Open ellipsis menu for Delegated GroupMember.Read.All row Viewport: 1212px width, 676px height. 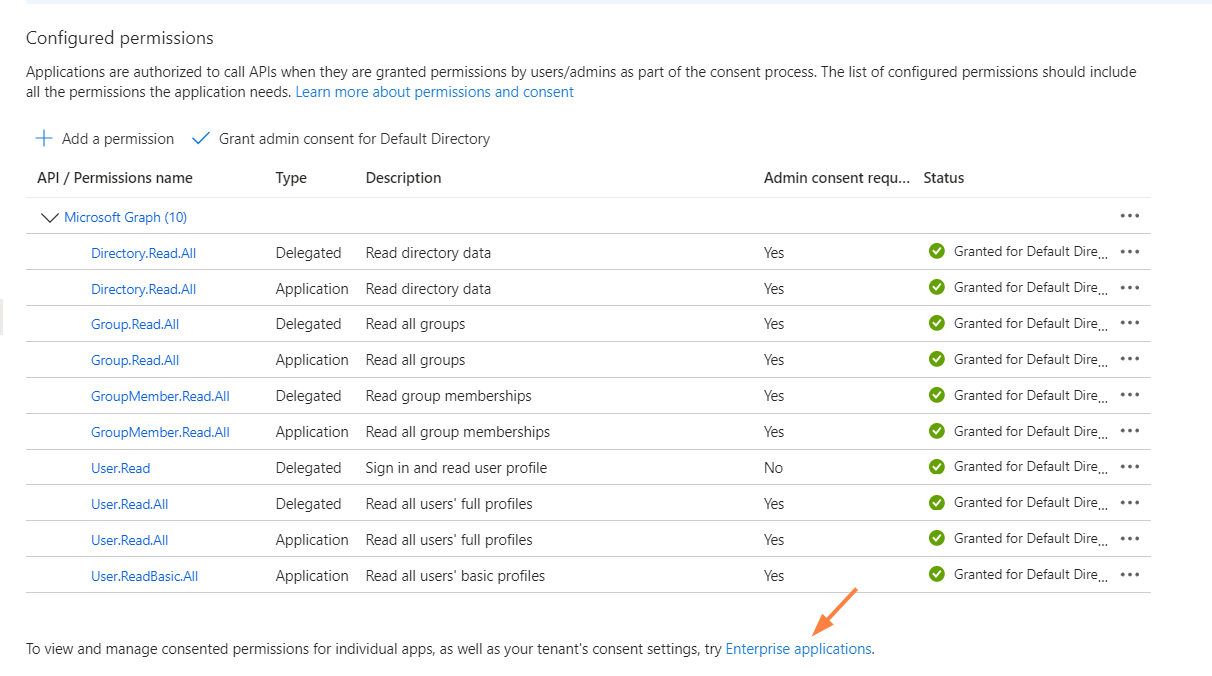coord(1130,396)
